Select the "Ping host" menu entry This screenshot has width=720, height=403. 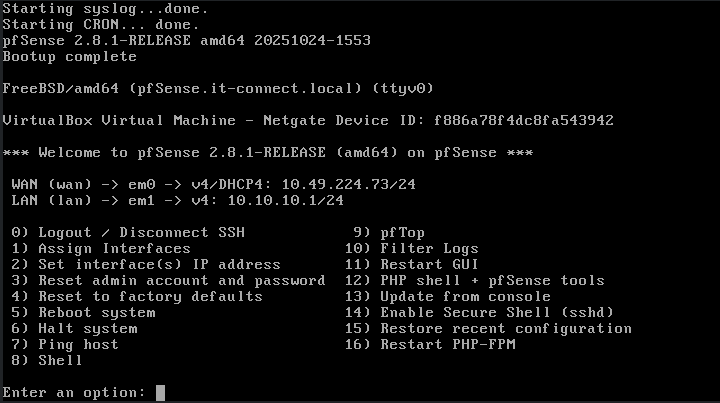pos(78,344)
